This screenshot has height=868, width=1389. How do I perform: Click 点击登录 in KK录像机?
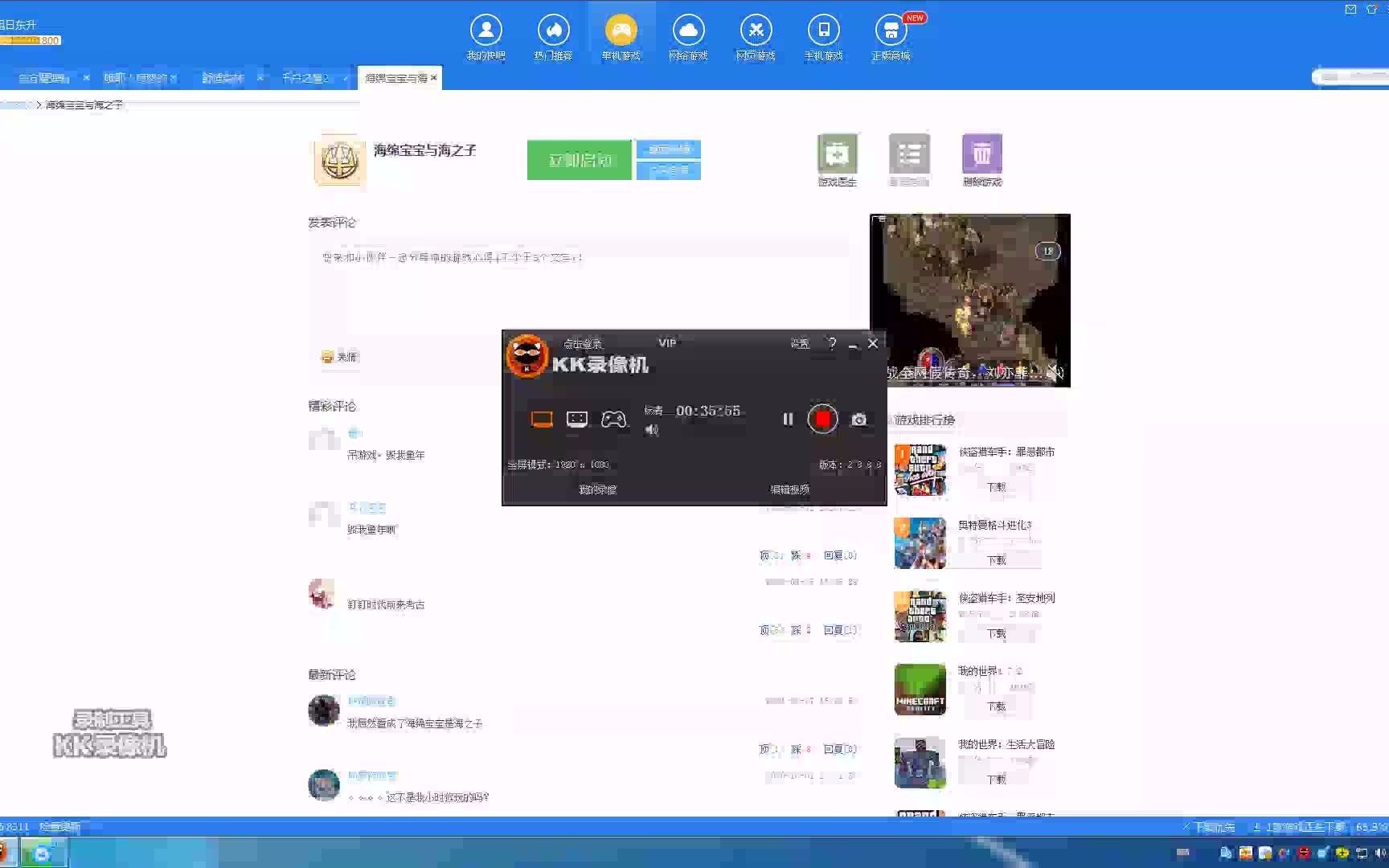pyautogui.click(x=583, y=344)
